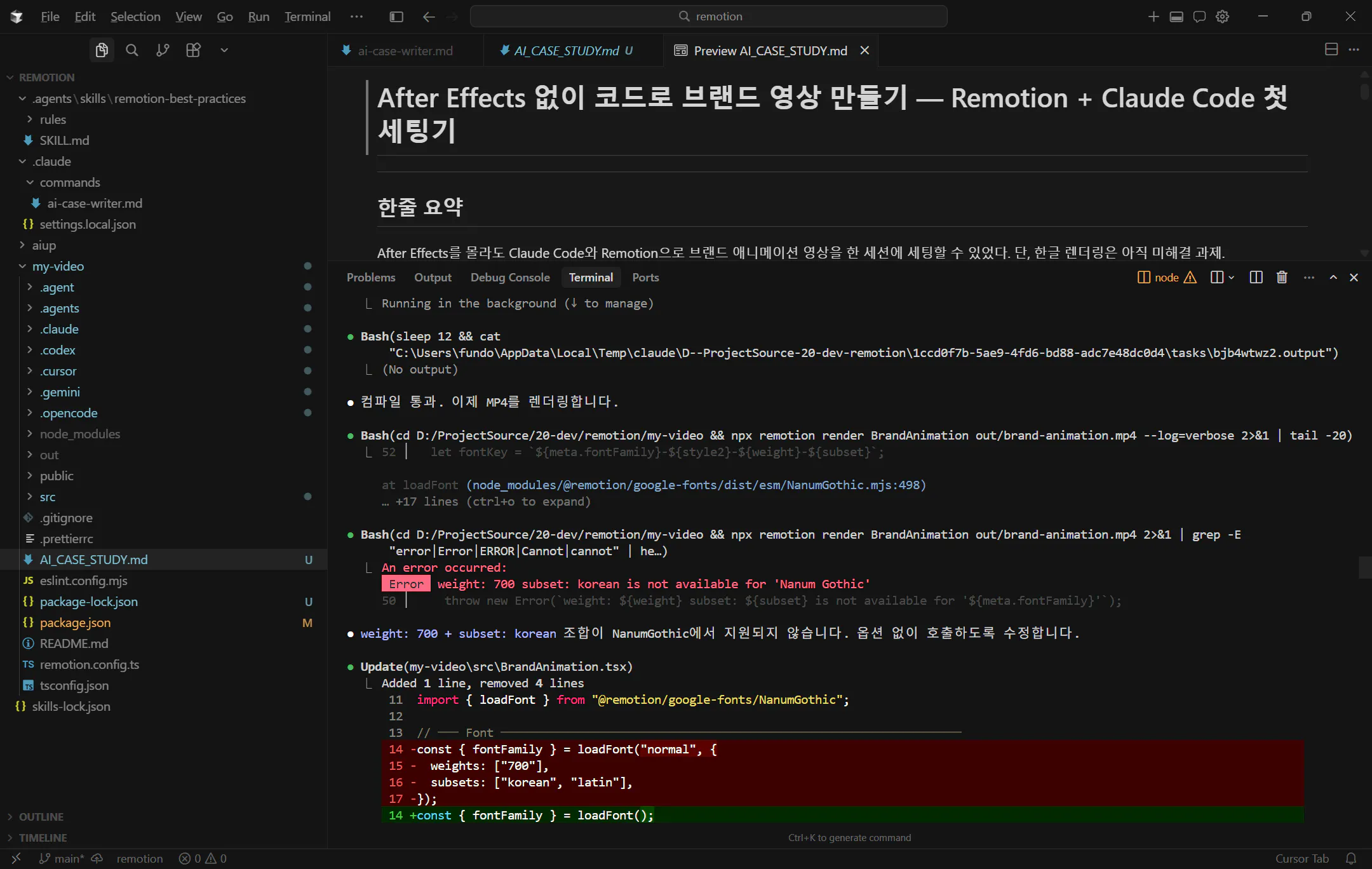The height and width of the screenshot is (869, 1372).
Task: Click the new plus icon in title bar
Action: [x=1153, y=17]
